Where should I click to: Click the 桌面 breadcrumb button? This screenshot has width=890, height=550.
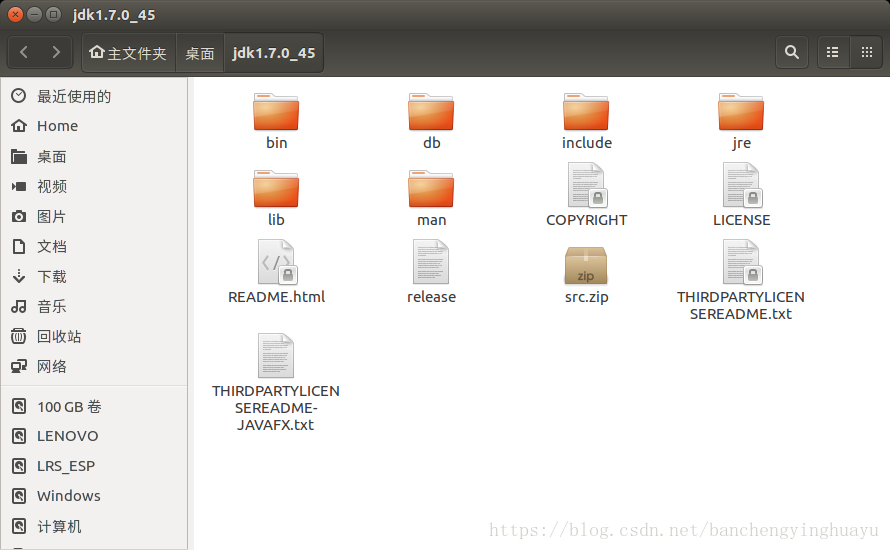click(200, 53)
